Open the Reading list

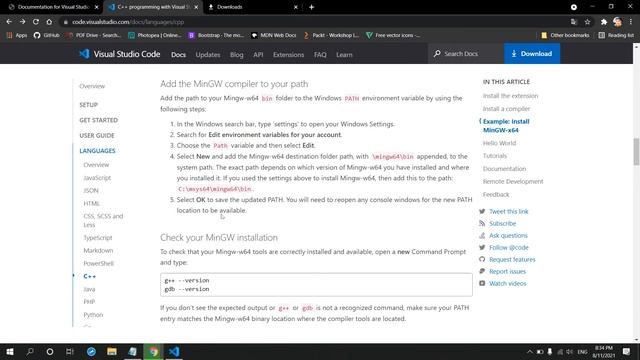616,35
